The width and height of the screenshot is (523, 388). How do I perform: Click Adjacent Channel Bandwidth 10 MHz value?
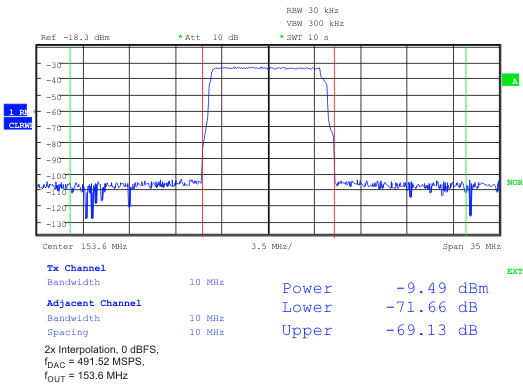[207, 318]
